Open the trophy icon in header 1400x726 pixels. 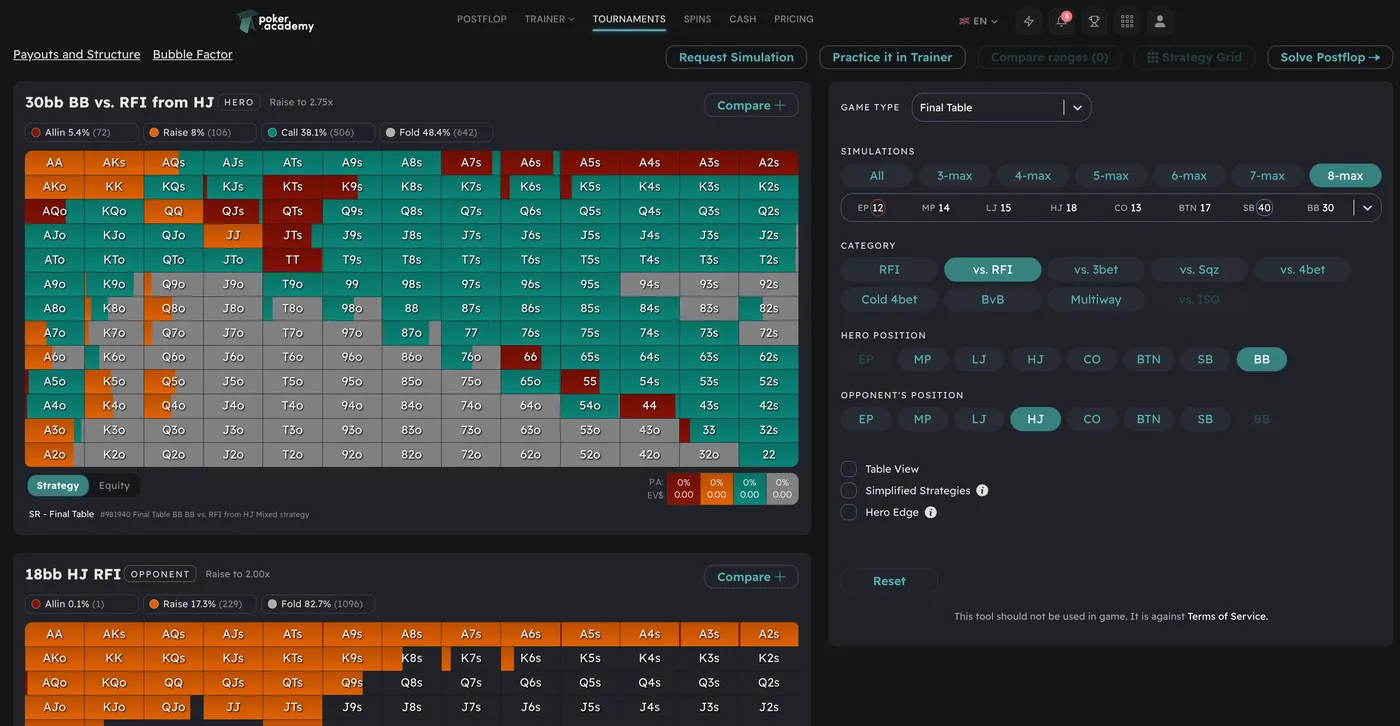1094,21
